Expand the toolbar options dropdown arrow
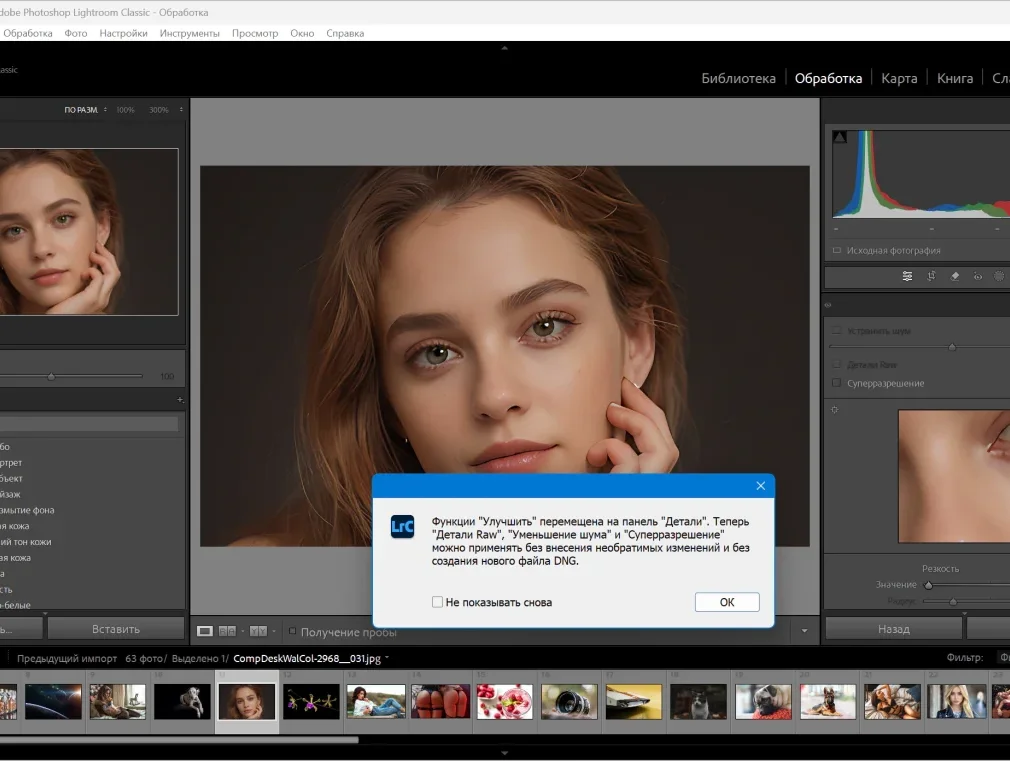 pyautogui.click(x=804, y=631)
